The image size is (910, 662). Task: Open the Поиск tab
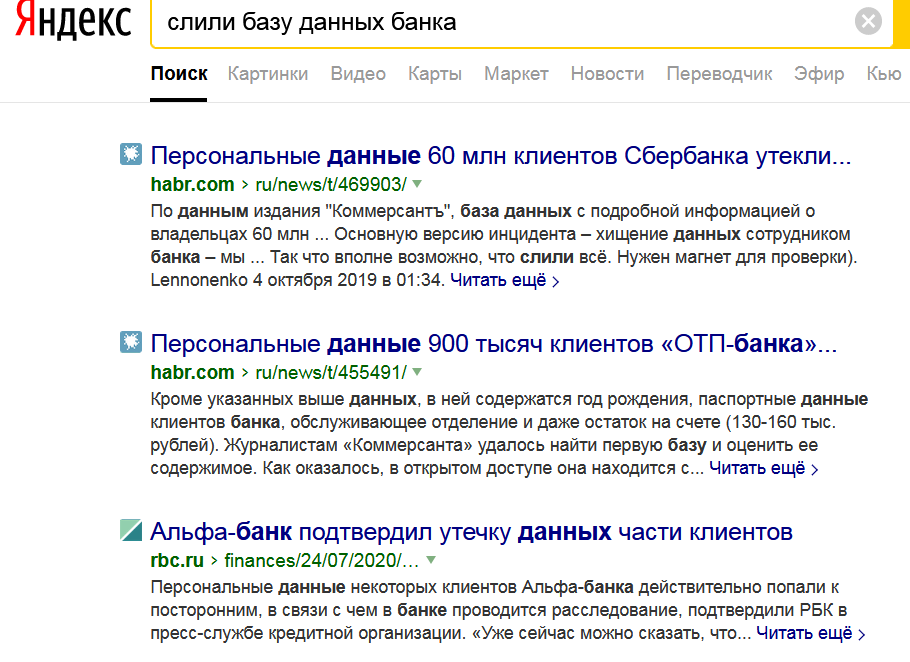click(179, 74)
